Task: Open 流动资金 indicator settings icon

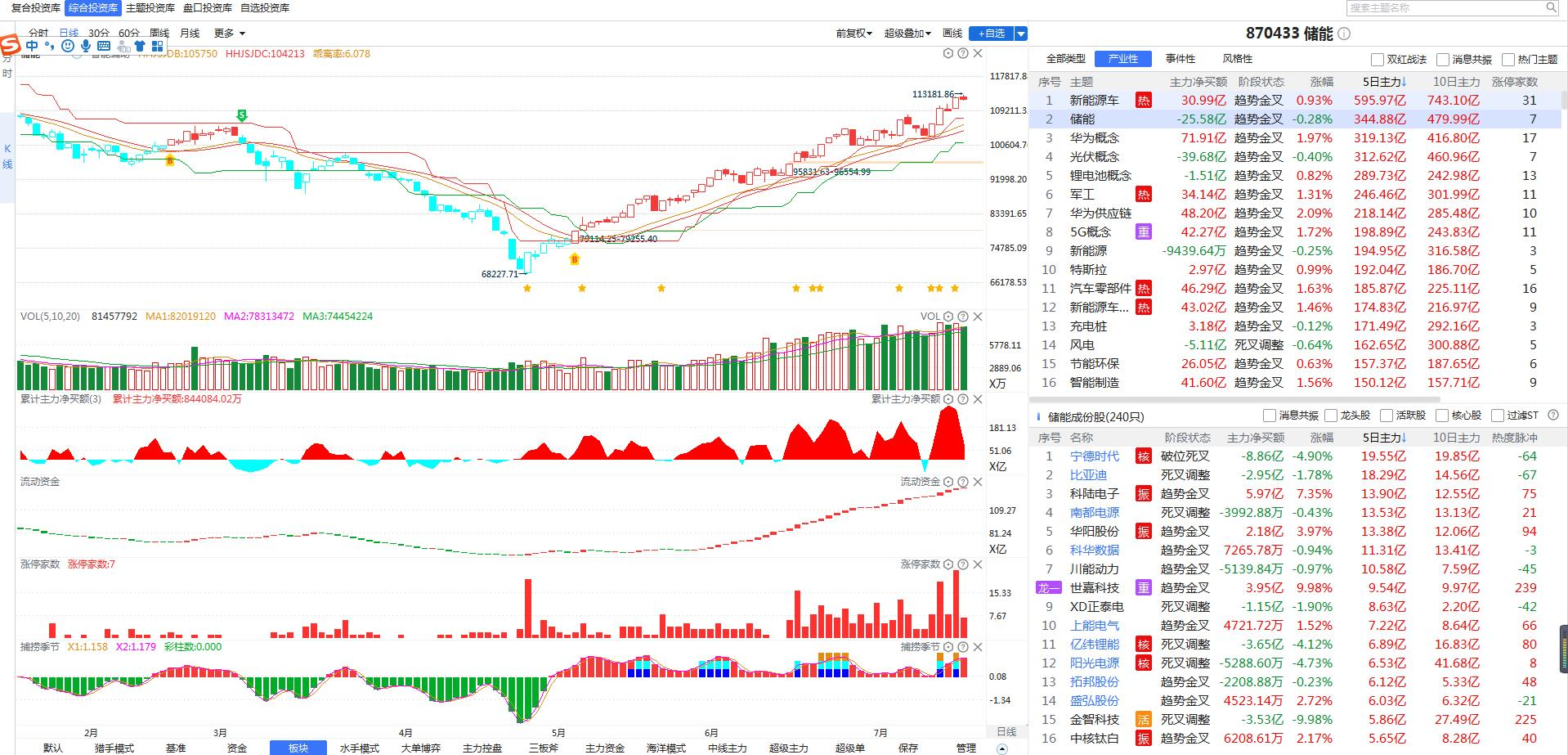Action: click(x=948, y=482)
